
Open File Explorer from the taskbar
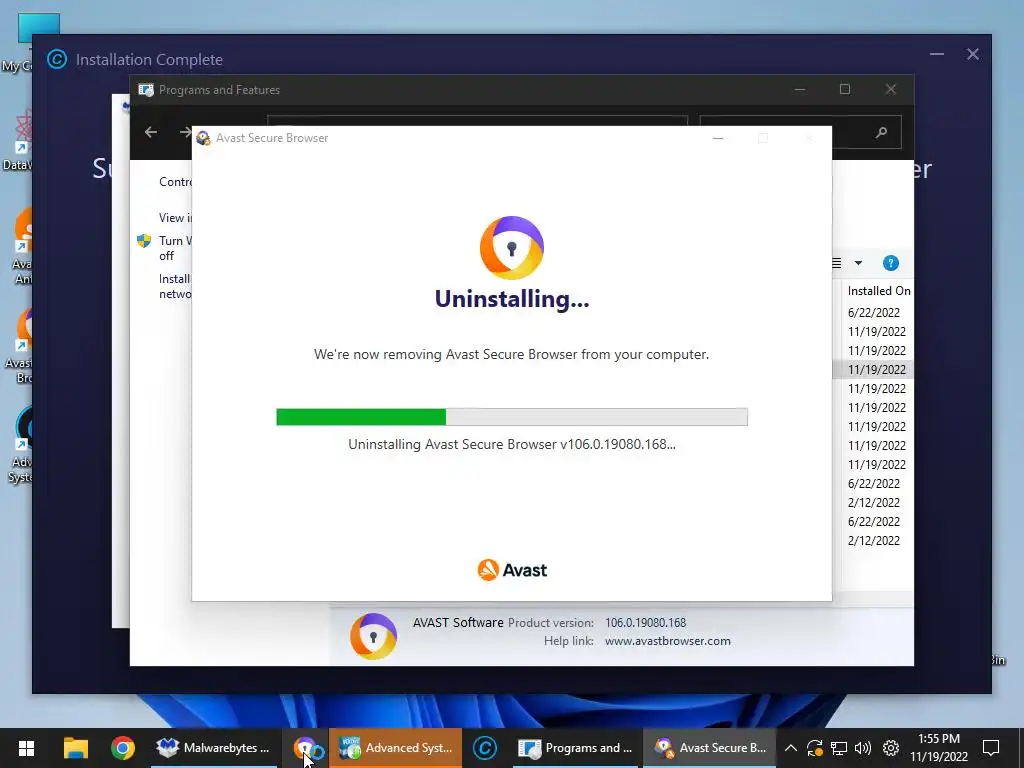[x=76, y=748]
